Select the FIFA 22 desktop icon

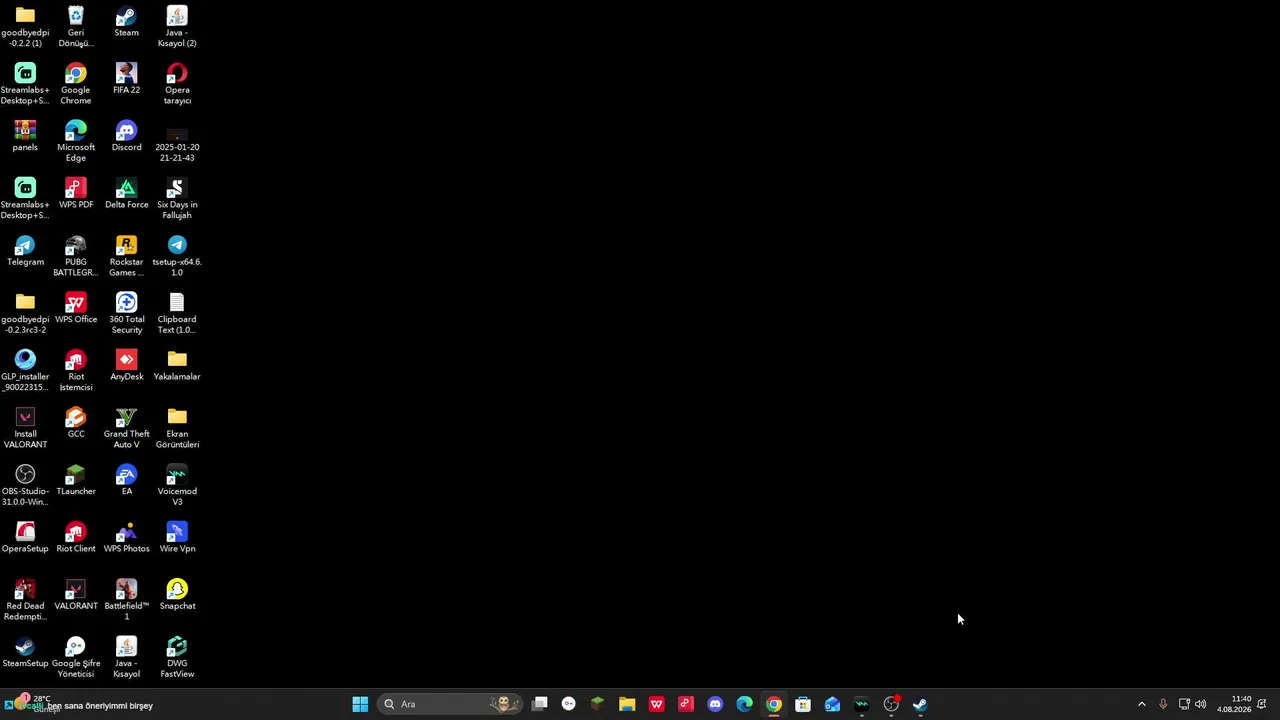(x=126, y=79)
